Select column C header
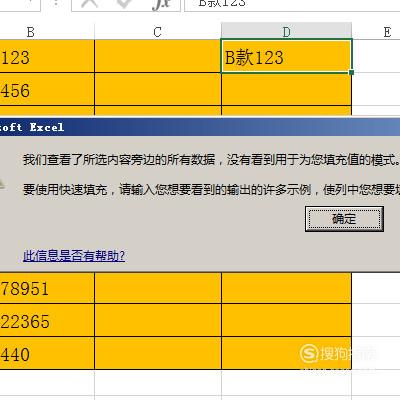The image size is (400, 400). click(x=158, y=32)
